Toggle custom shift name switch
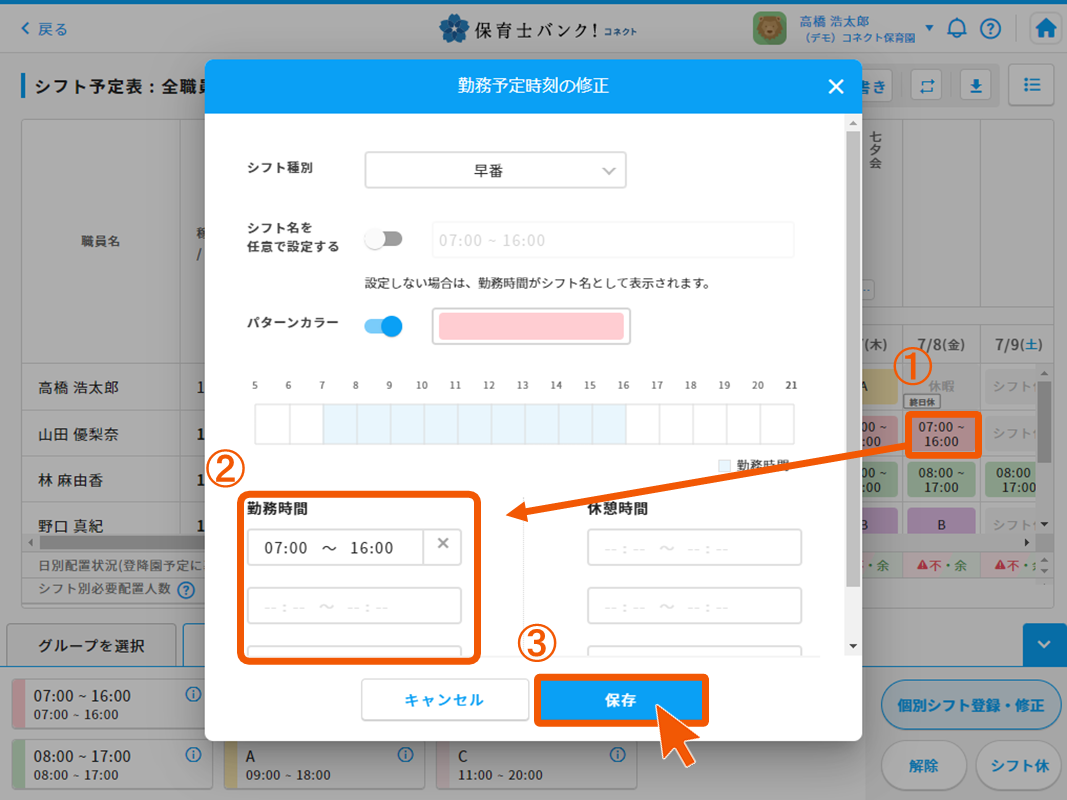Viewport: 1067px width, 800px height. pyautogui.click(x=384, y=240)
